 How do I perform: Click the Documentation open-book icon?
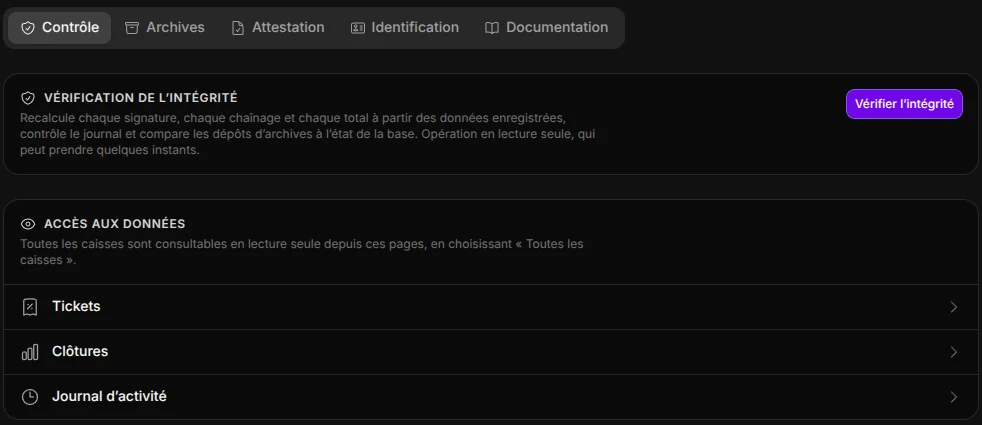tap(492, 28)
